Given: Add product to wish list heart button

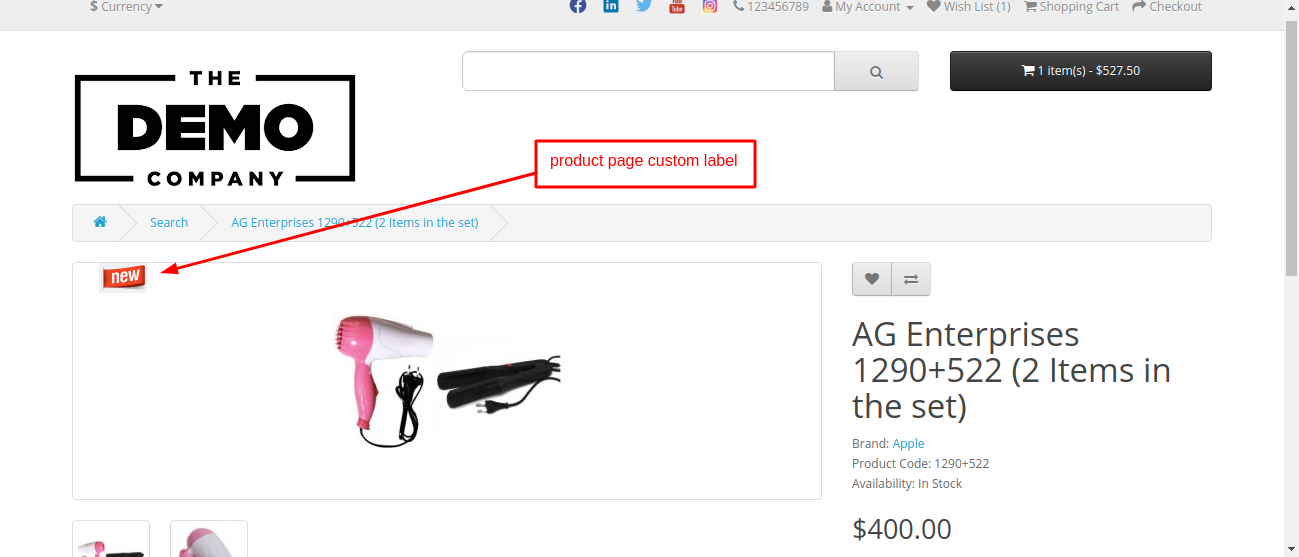Looking at the screenshot, I should coord(872,279).
